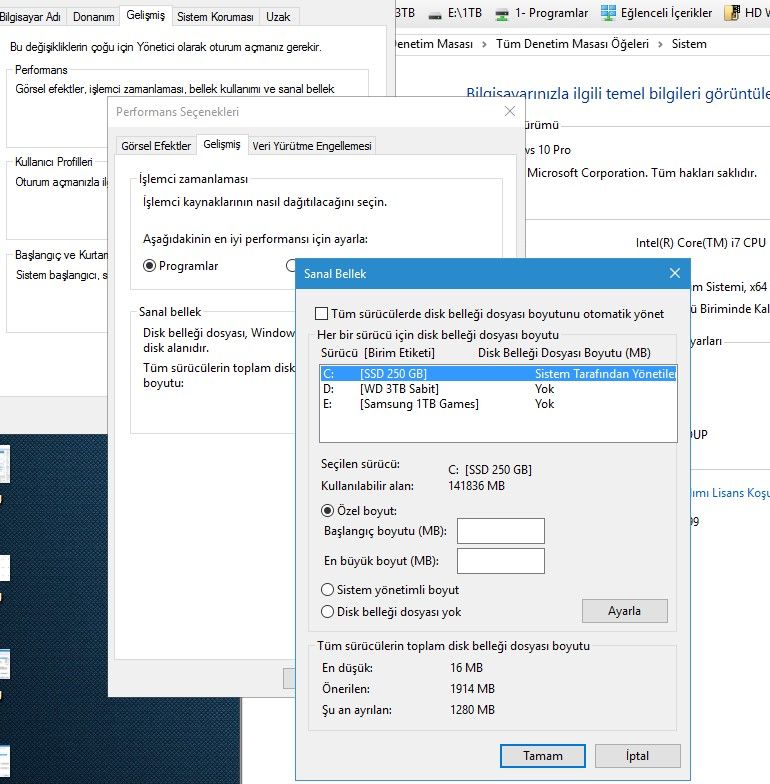Open the HD shortcut icon in links bar
This screenshot has width=770, height=784.
(732, 12)
